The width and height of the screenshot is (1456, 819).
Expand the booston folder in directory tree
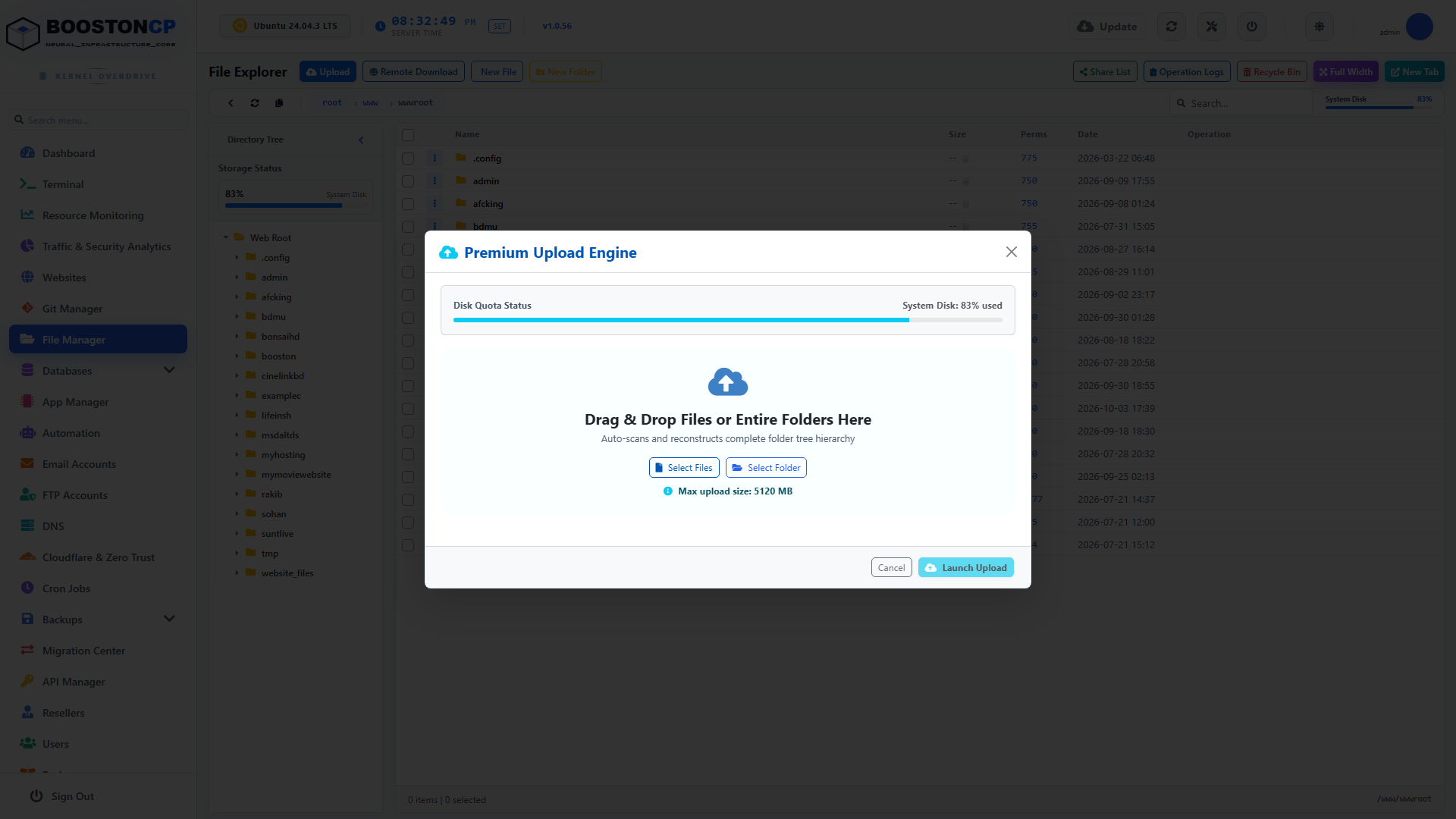point(237,356)
